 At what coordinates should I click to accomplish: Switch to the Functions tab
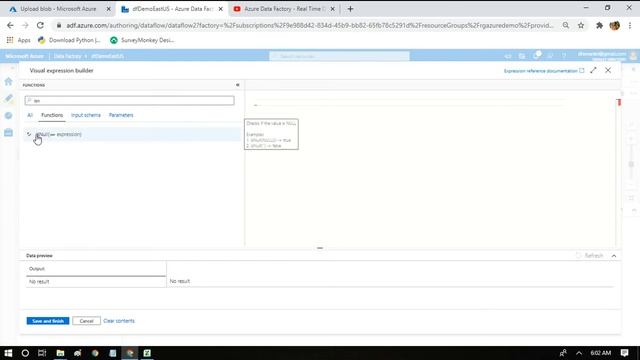[x=52, y=115]
